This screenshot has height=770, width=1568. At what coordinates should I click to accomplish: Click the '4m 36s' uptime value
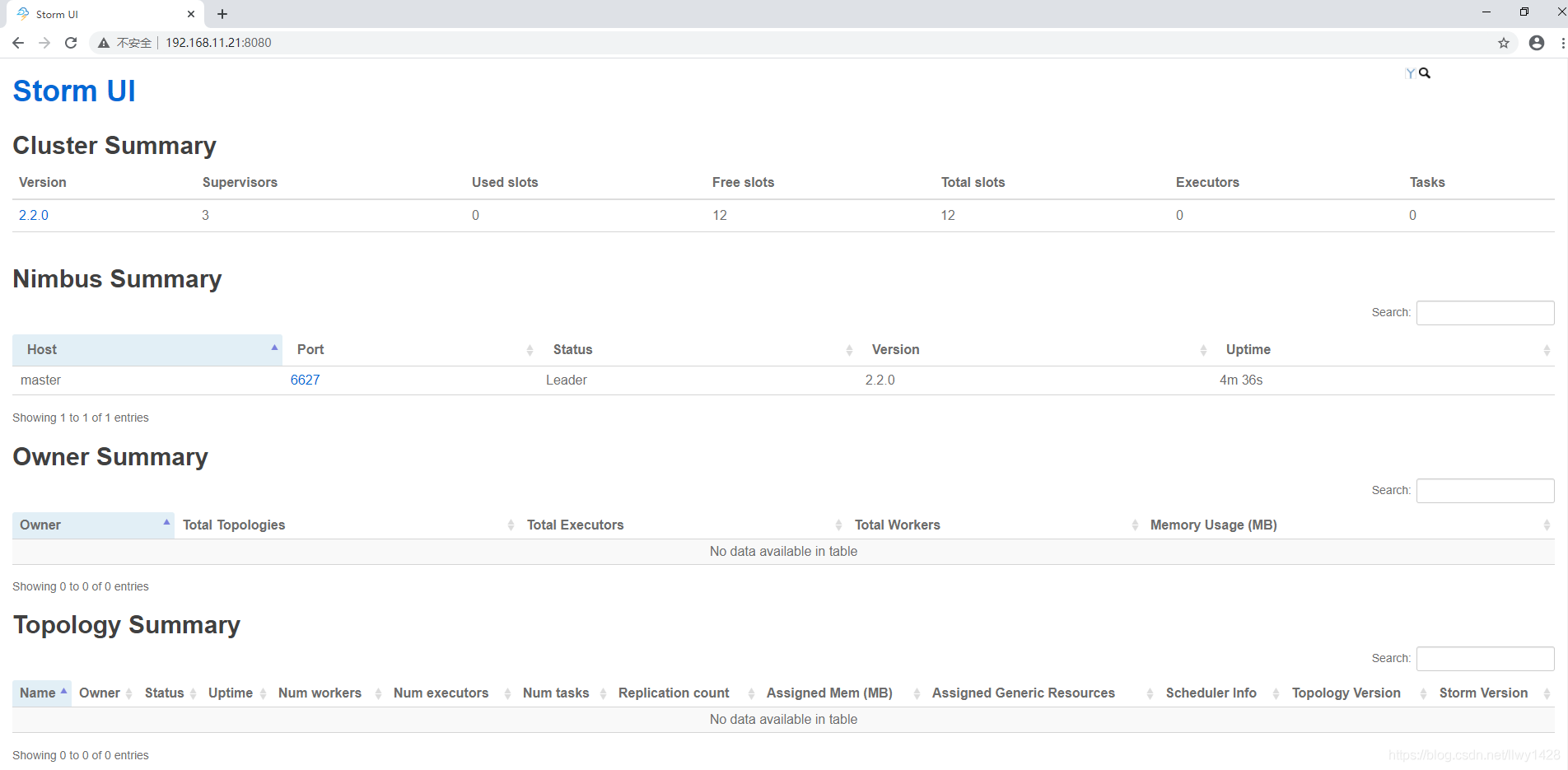click(x=1241, y=380)
